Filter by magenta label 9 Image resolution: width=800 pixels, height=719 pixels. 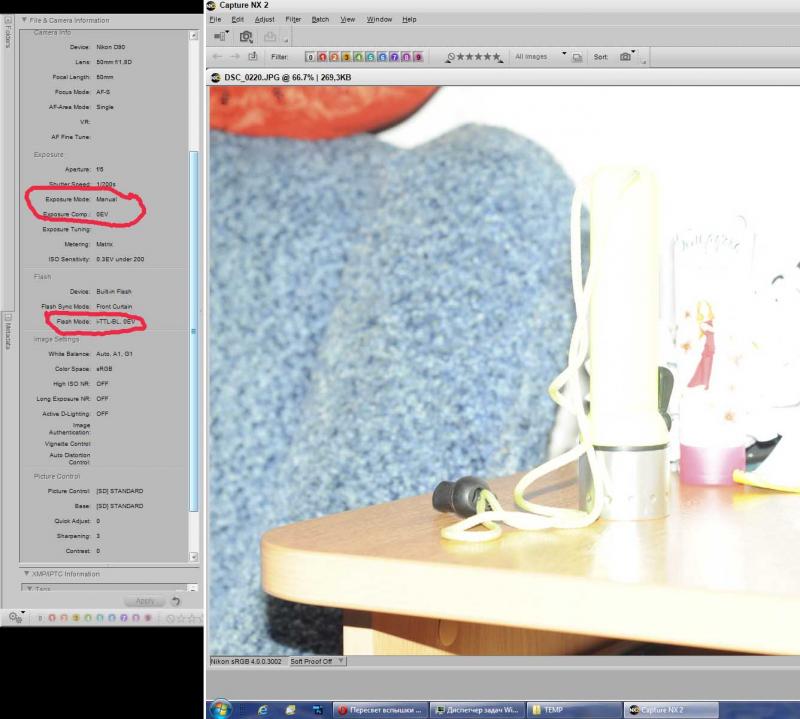418,57
